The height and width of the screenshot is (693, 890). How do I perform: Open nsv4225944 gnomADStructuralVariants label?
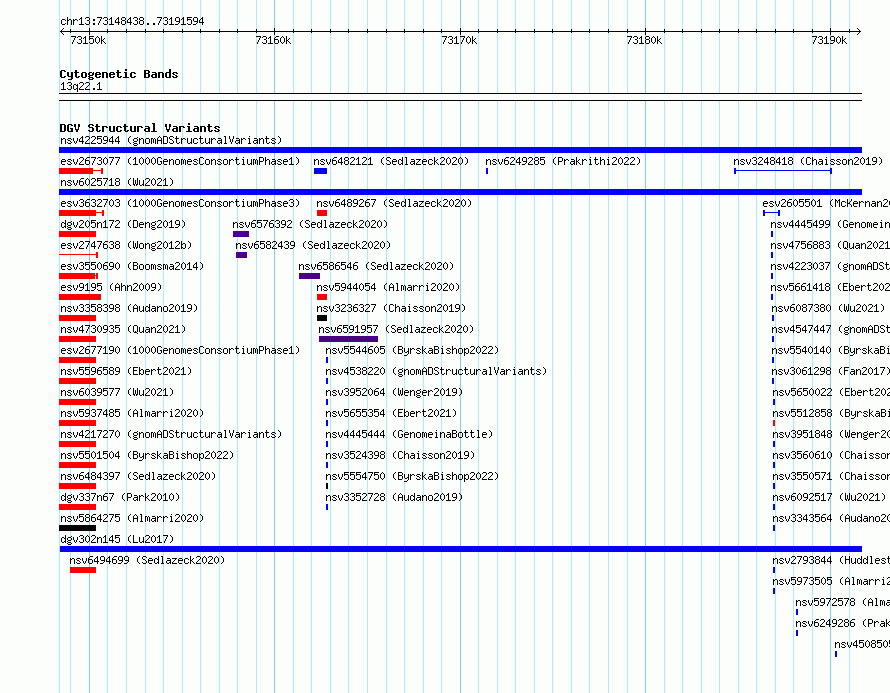coord(171,140)
